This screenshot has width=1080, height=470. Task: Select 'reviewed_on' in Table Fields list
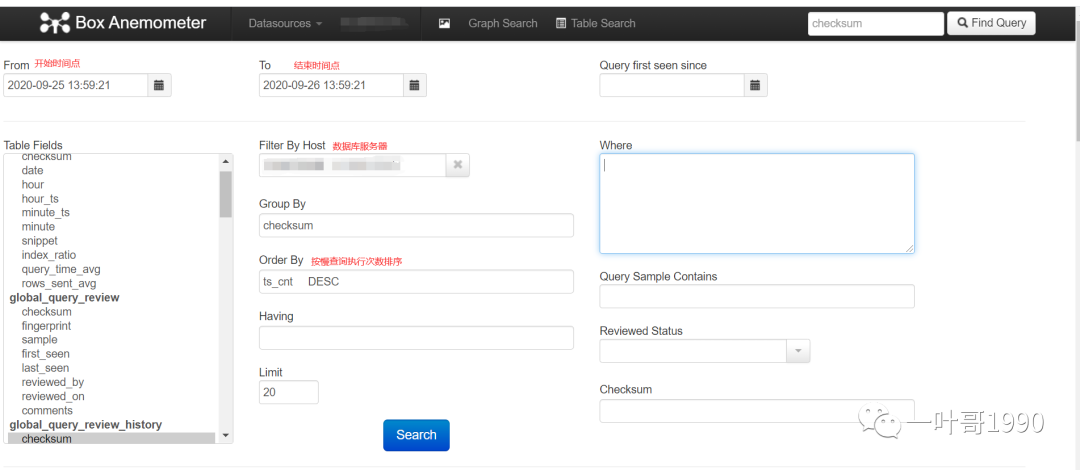tap(53, 396)
